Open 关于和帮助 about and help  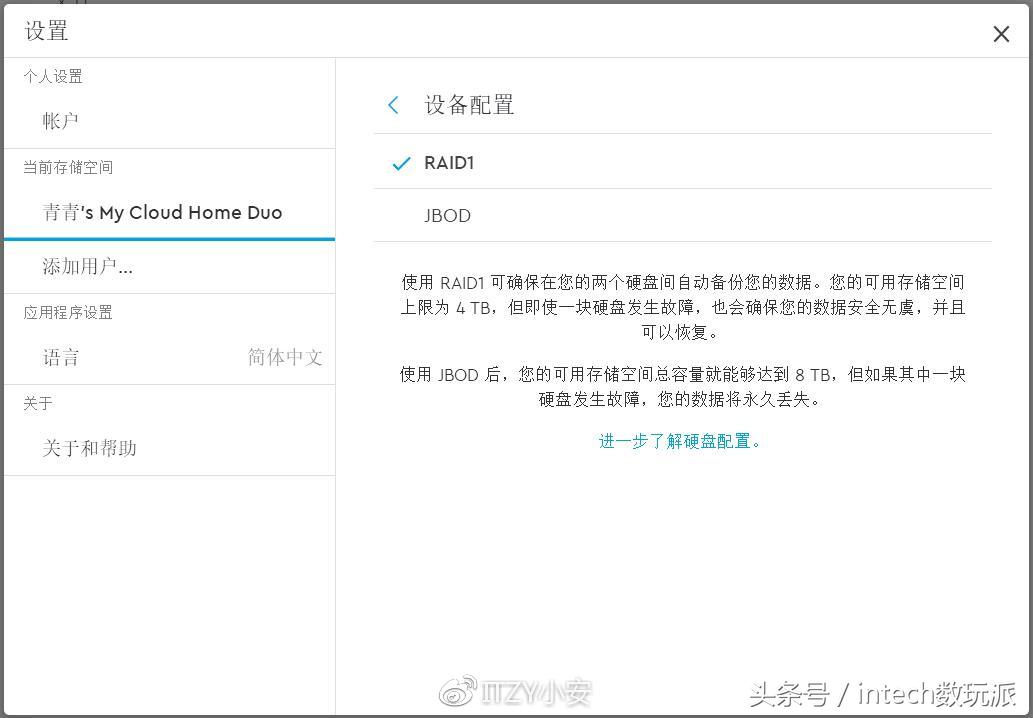(89, 448)
